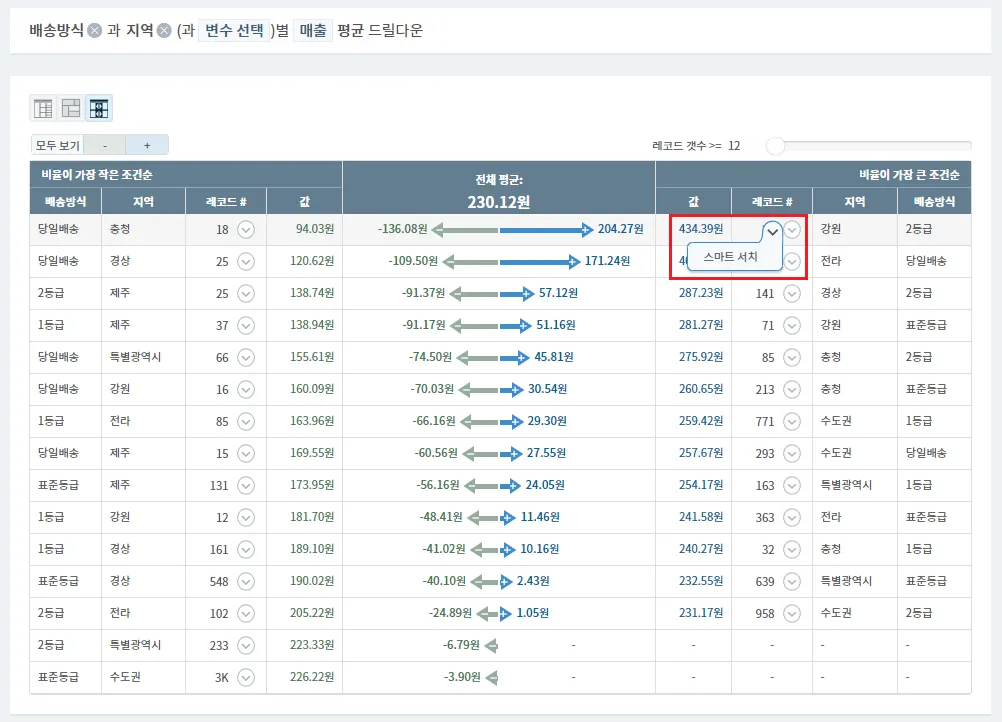Open the 변수 선택 selector
The width and height of the screenshot is (1002, 722).
coord(234,30)
